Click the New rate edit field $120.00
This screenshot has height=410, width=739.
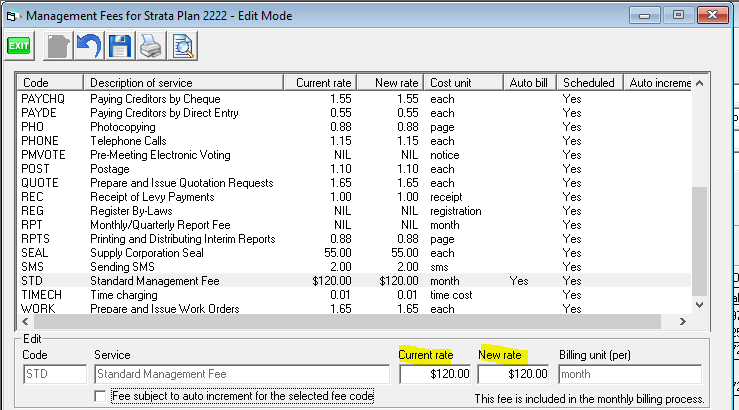click(513, 374)
